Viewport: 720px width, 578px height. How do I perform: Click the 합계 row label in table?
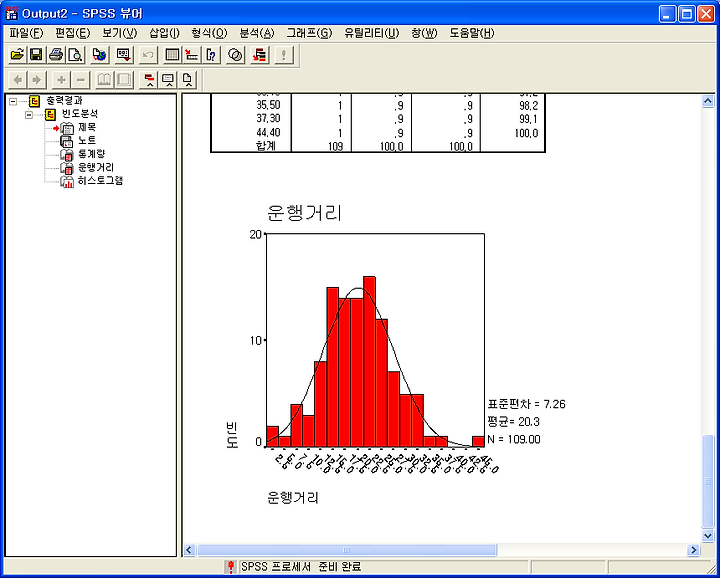(x=266, y=146)
